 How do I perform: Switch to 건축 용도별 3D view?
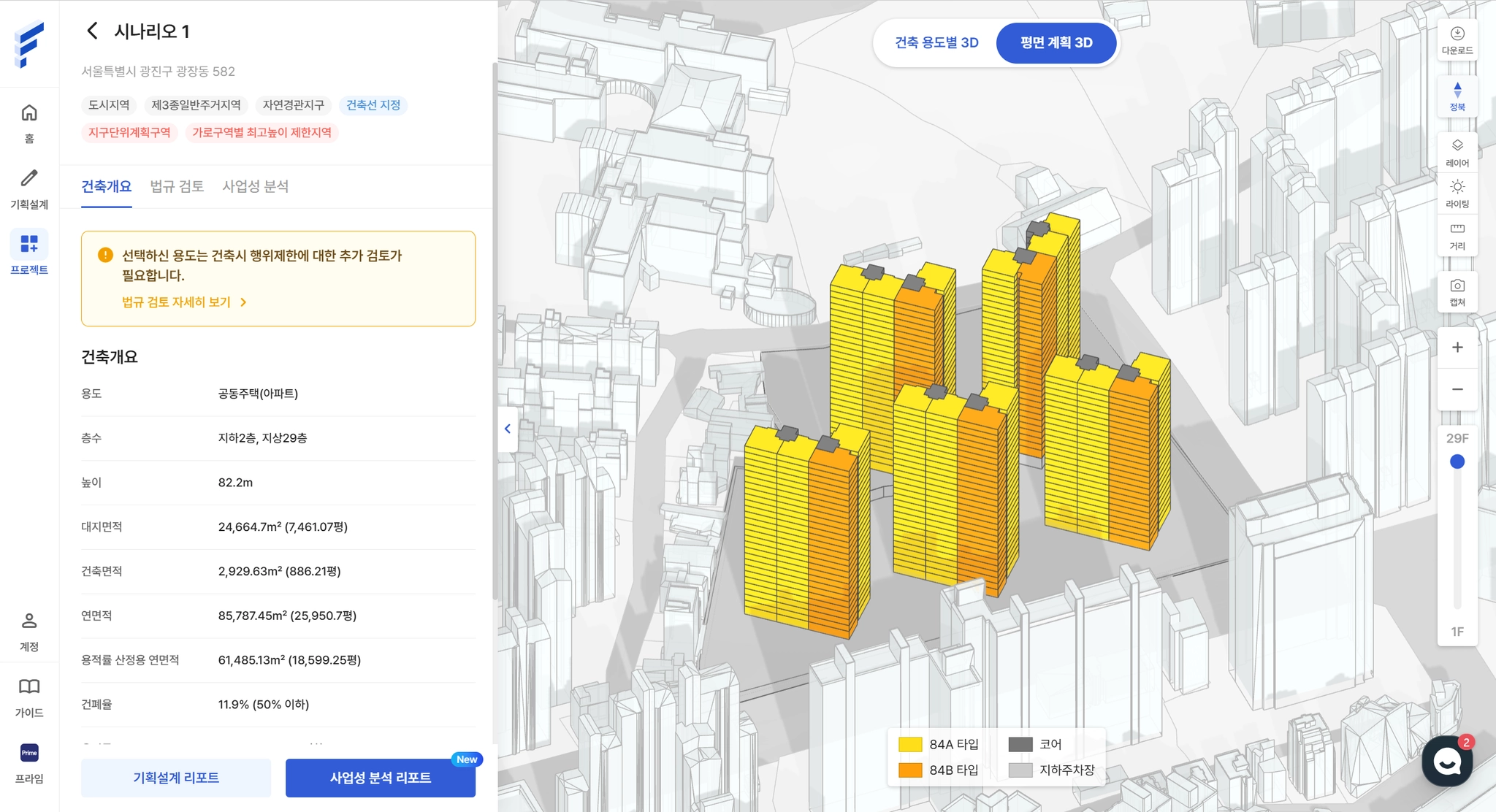click(936, 43)
